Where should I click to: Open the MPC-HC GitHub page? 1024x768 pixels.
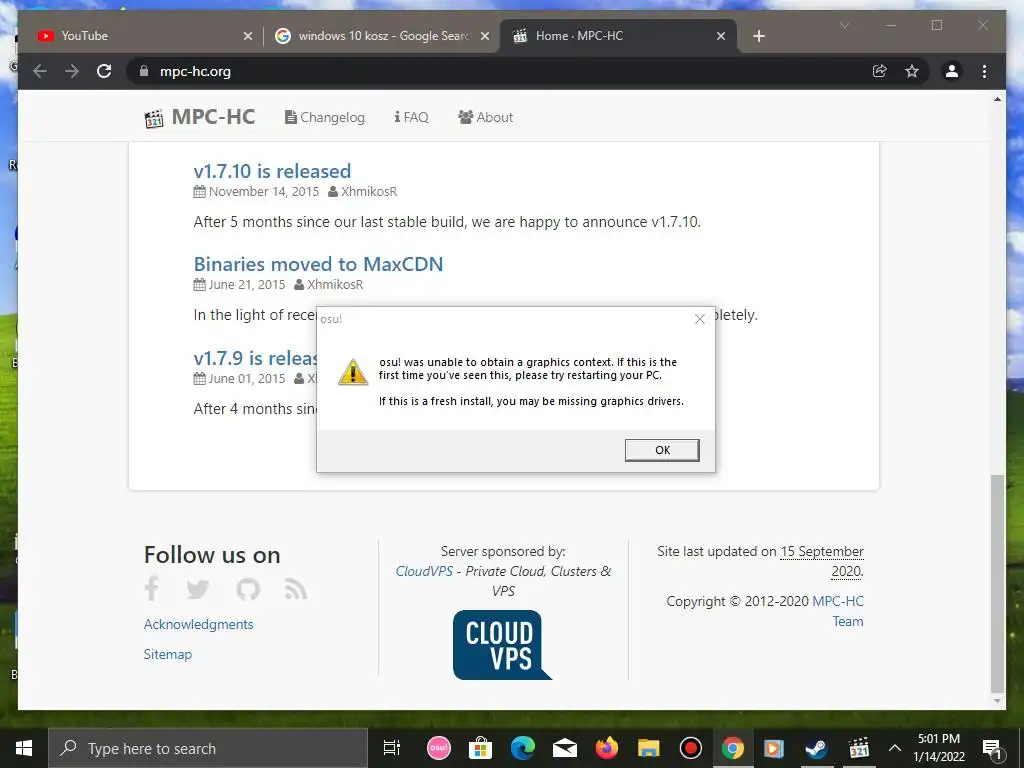pos(248,589)
